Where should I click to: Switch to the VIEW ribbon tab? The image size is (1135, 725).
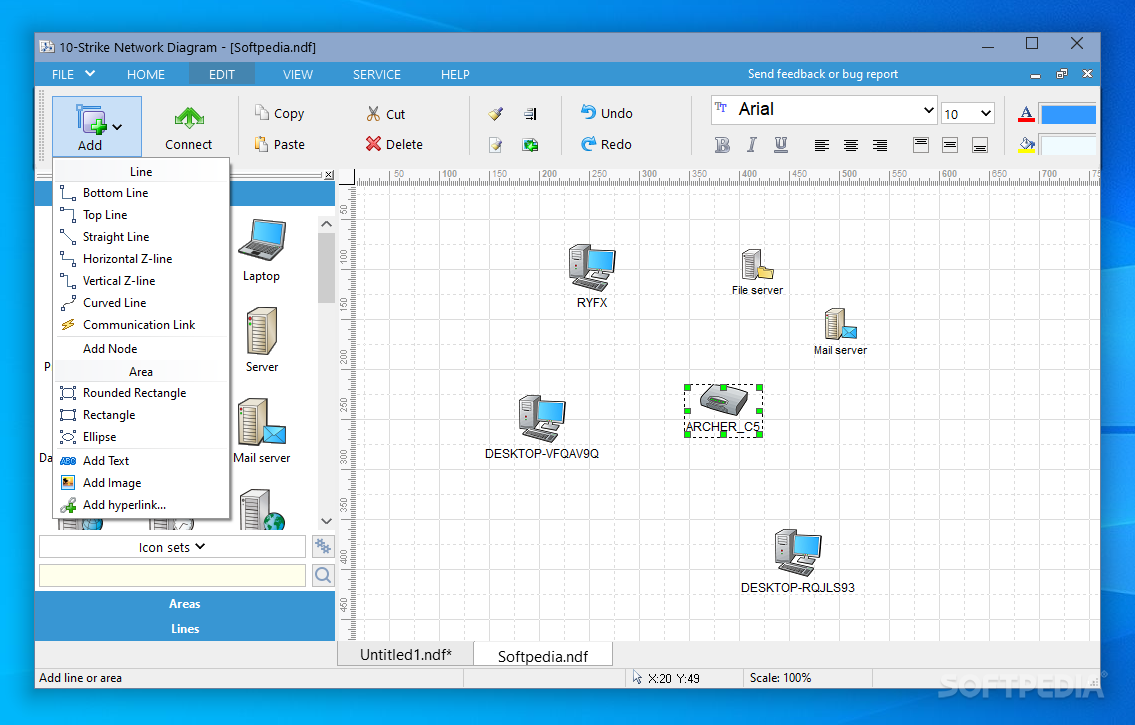[x=298, y=75]
